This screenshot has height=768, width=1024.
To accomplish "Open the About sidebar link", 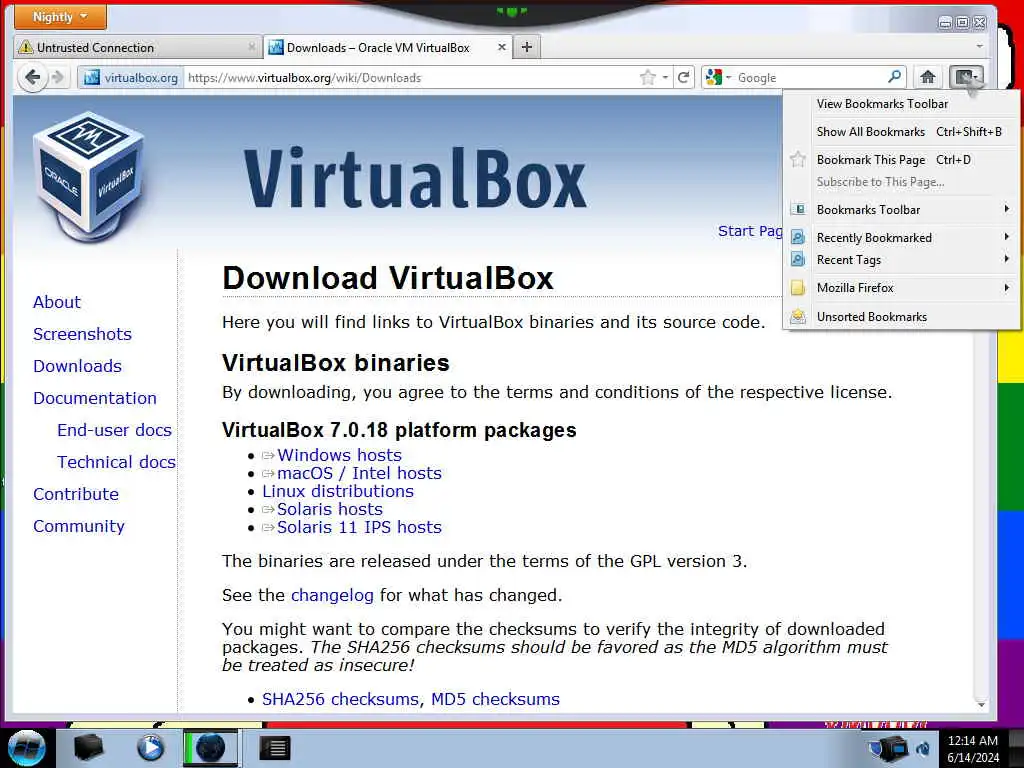I will (x=57, y=302).
